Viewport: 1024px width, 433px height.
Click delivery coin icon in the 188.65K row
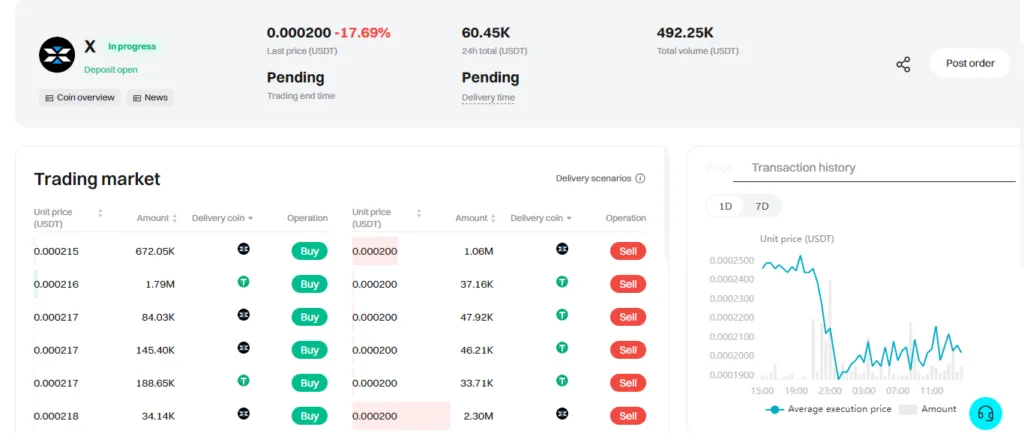pyautogui.click(x=244, y=380)
